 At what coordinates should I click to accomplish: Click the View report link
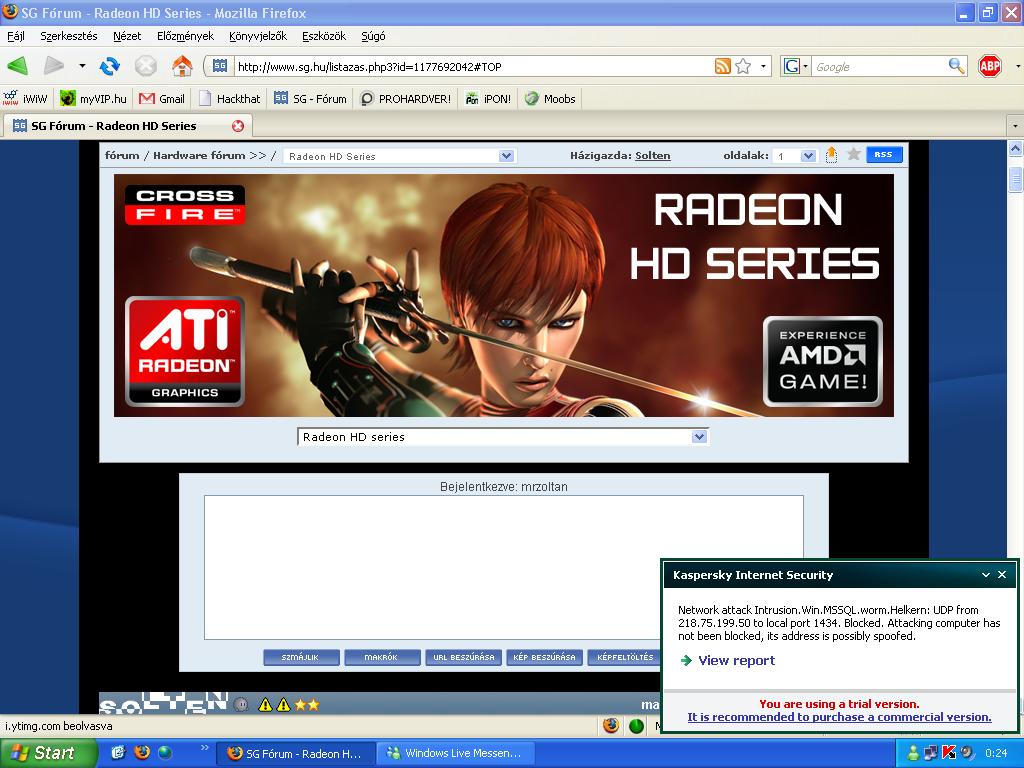pos(736,660)
